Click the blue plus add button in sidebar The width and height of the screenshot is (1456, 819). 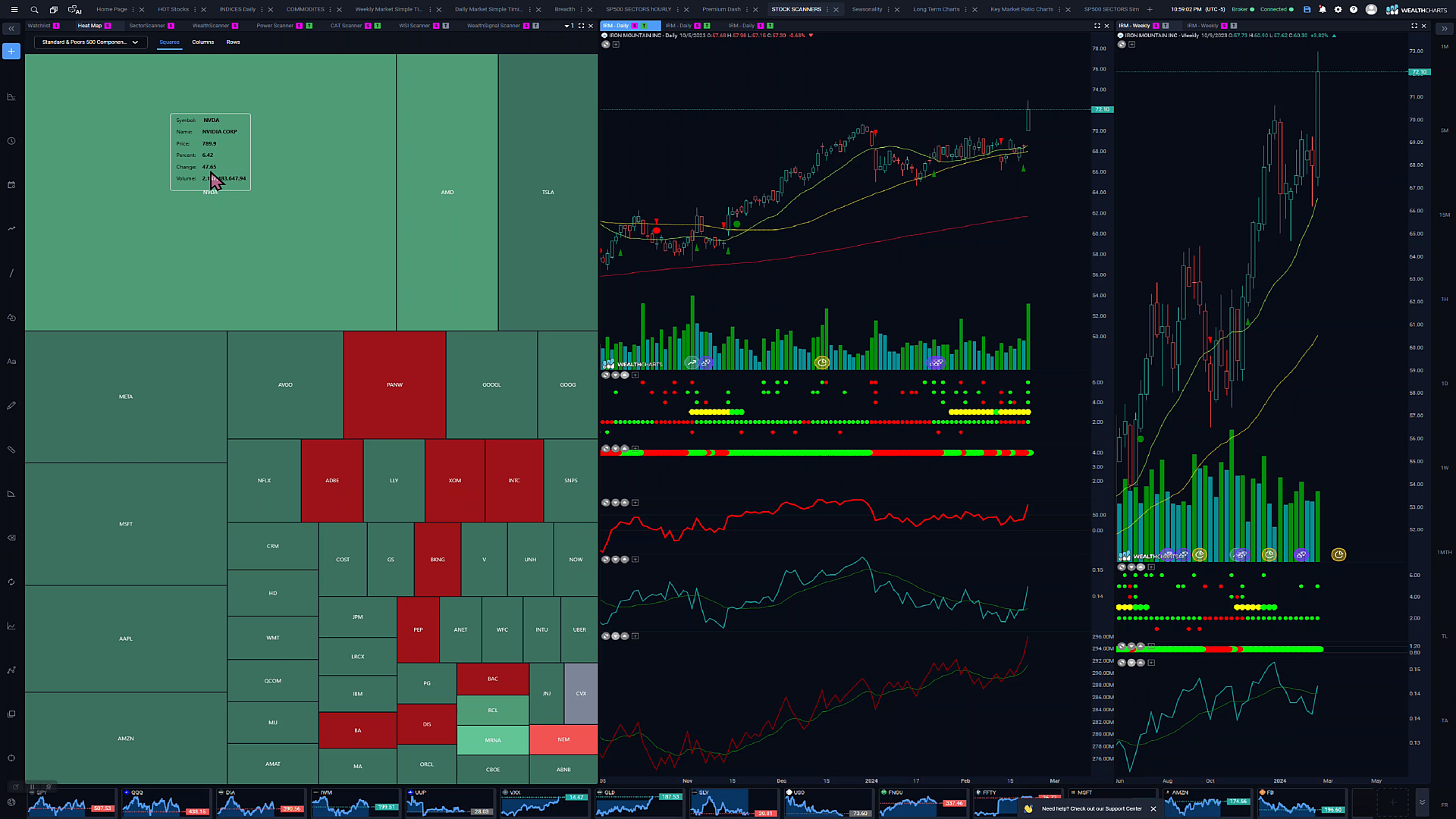tap(11, 52)
